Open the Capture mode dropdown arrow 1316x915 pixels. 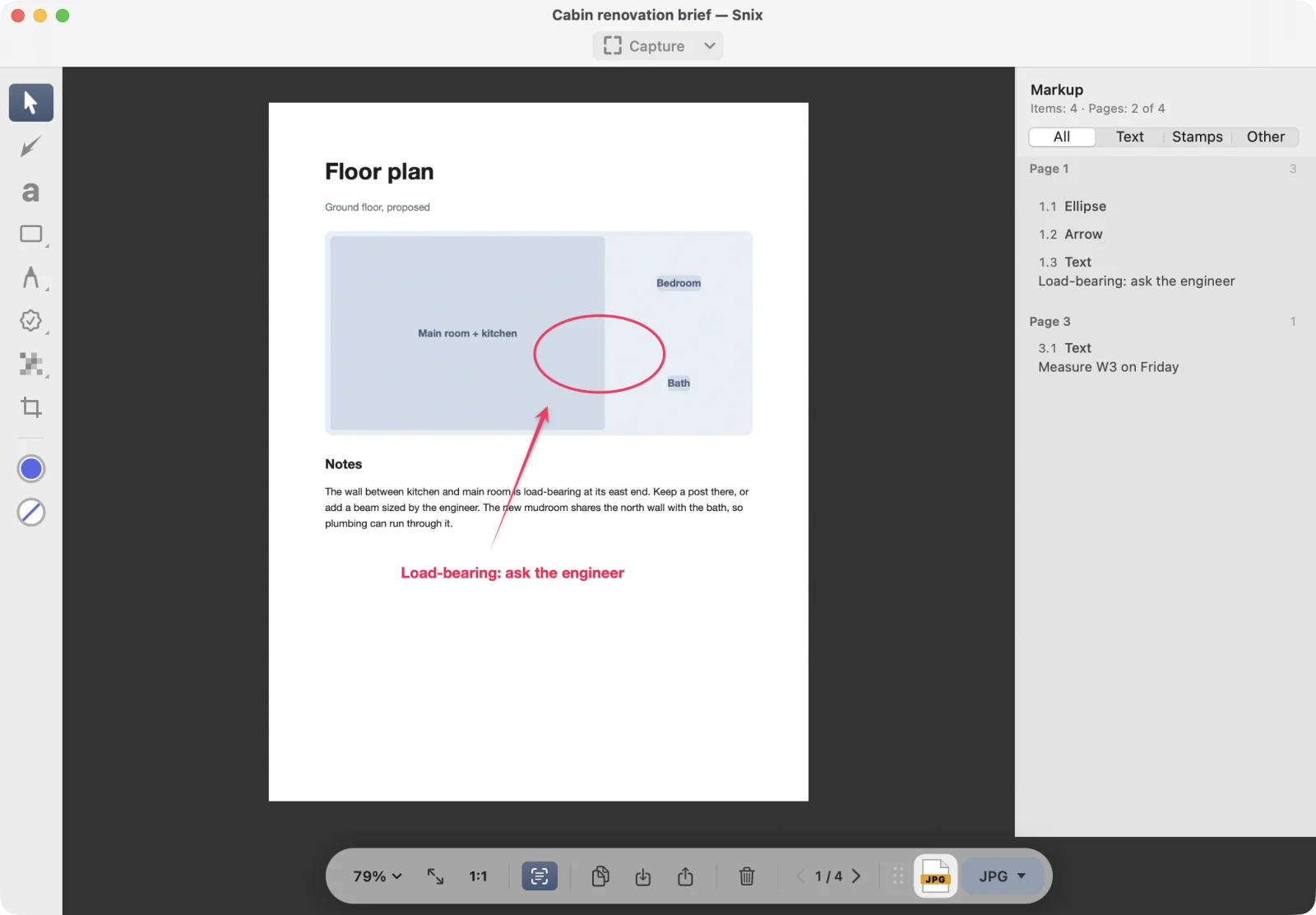[x=710, y=46]
